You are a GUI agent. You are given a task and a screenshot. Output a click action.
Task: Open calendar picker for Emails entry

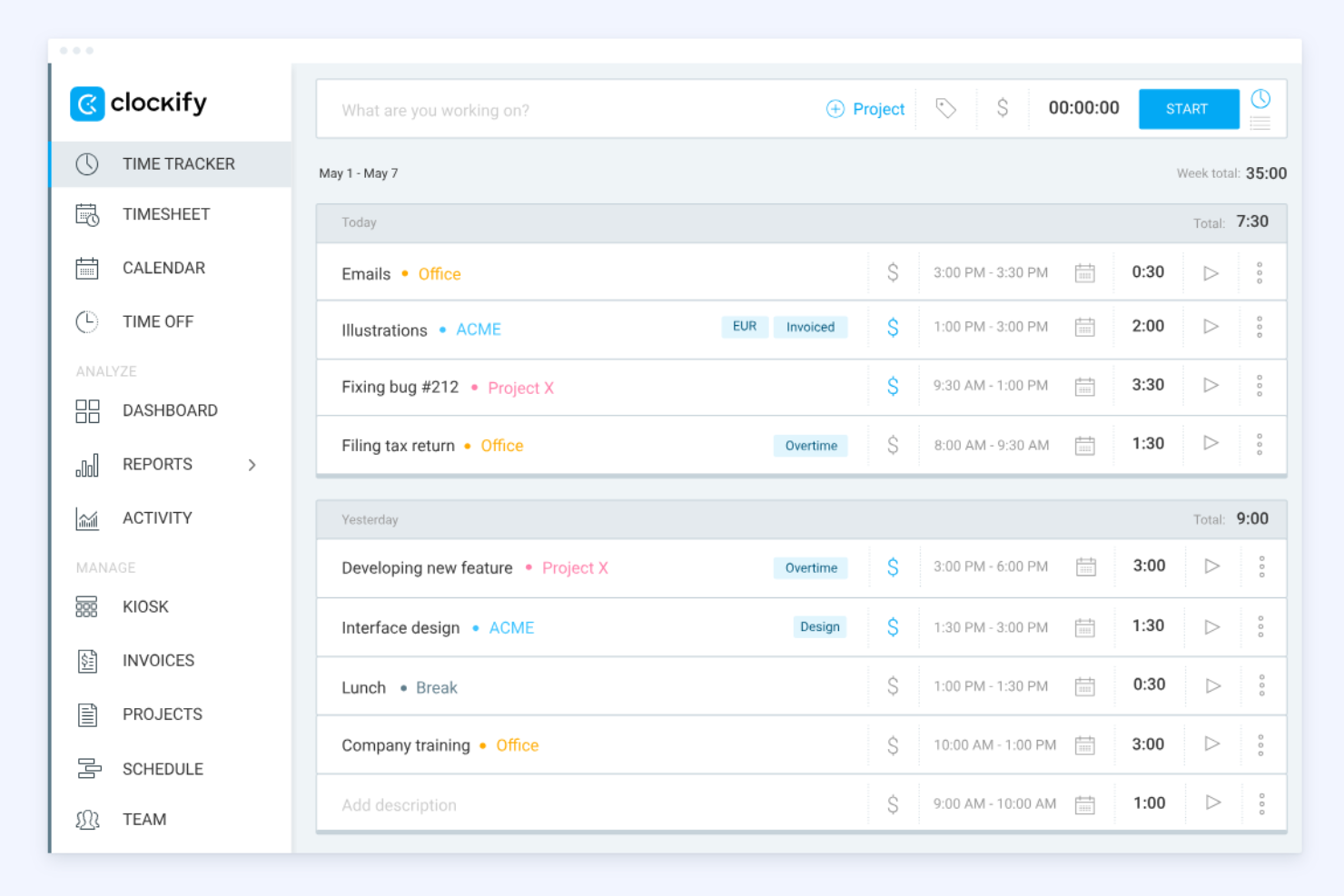1084,273
